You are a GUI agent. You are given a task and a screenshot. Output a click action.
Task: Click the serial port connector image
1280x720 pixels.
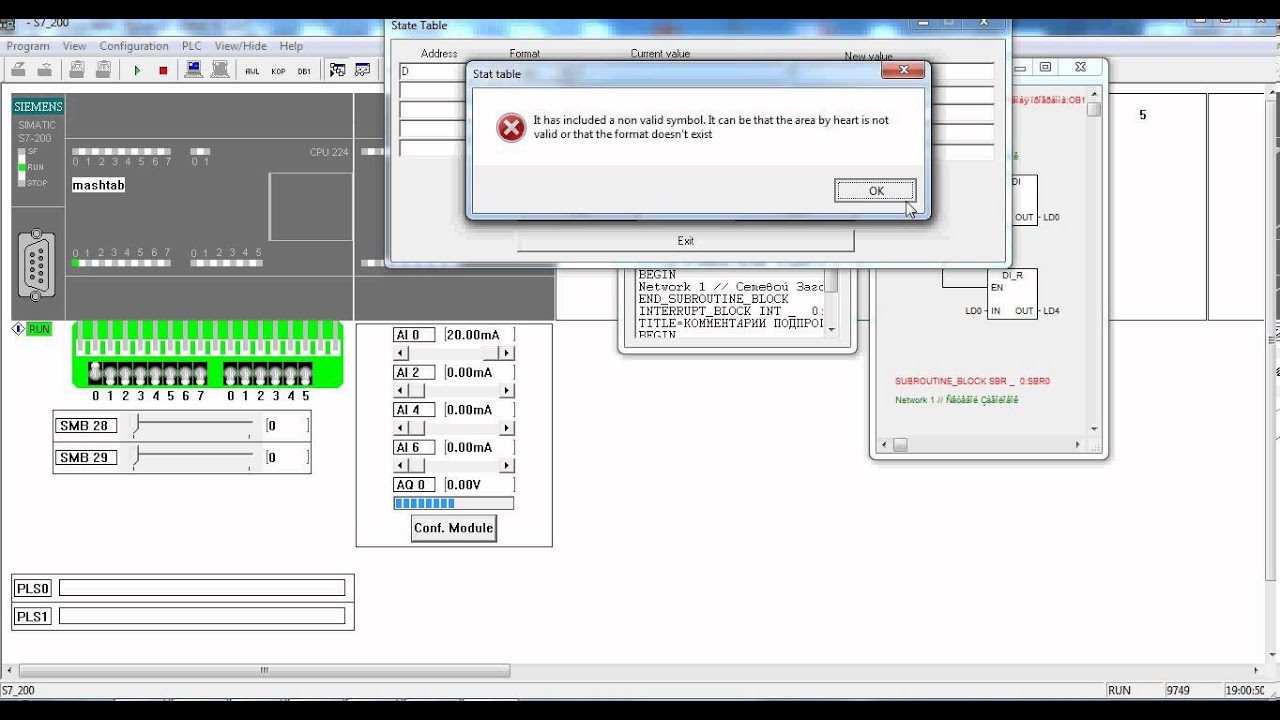coord(36,265)
